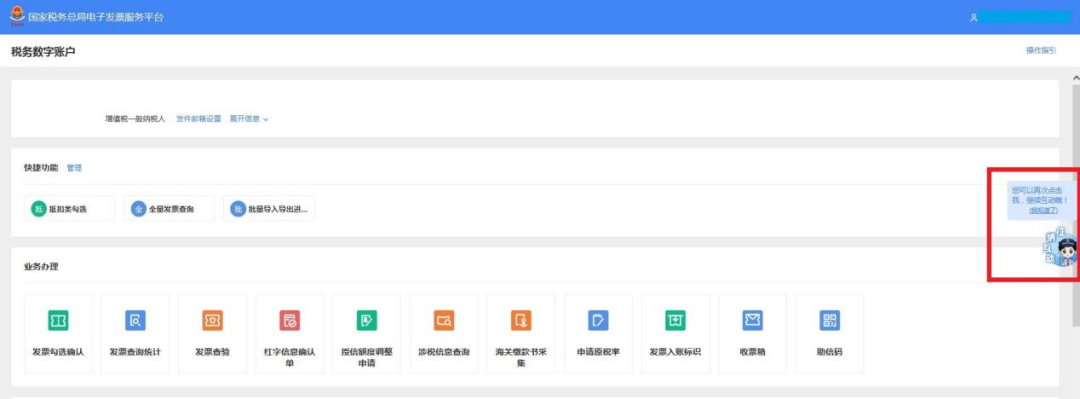This screenshot has height=399, width=1080.
Task: Dismiss tip with 我知道了 link
Action: pyautogui.click(x=1043, y=210)
